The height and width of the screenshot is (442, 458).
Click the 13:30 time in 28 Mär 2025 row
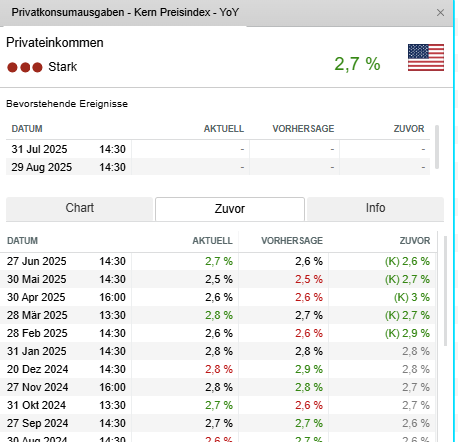coord(112,315)
